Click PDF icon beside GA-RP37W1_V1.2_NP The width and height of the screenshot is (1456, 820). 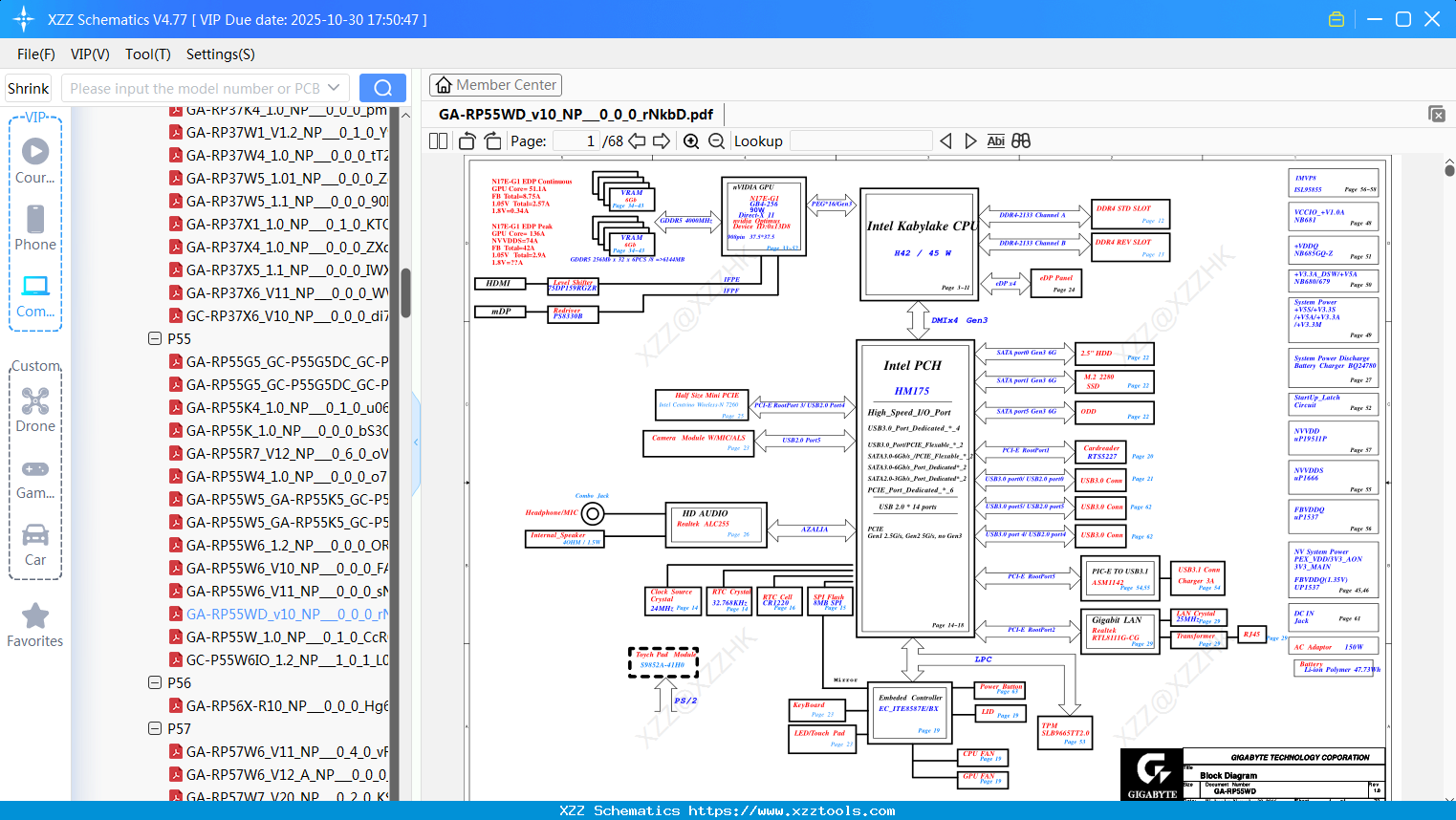(176, 132)
